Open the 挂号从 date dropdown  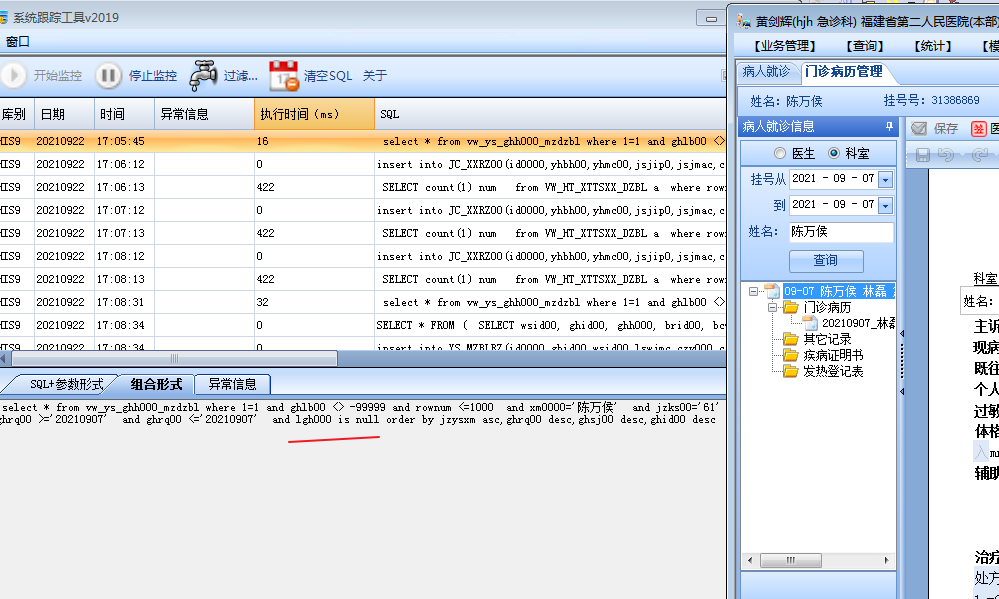(x=886, y=180)
